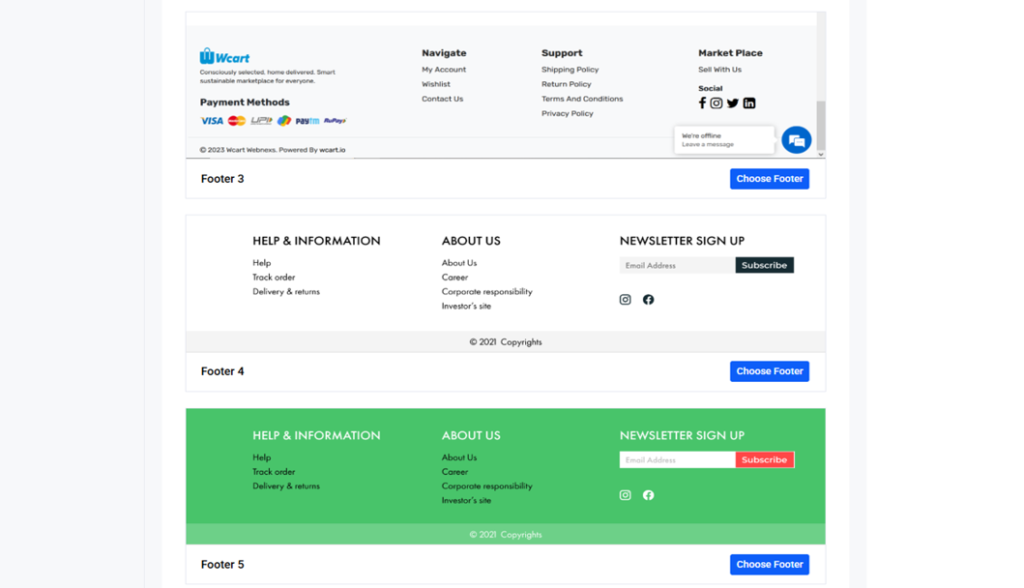Click the Instagram icon in the green Footer 5 preview
The width and height of the screenshot is (1024, 588).
(625, 495)
